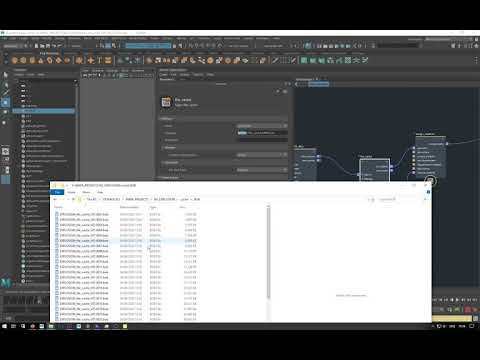Viewport: 480px width, 360px height.
Task: Open the shelf options menu at right edge
Action: click(x=476, y=60)
